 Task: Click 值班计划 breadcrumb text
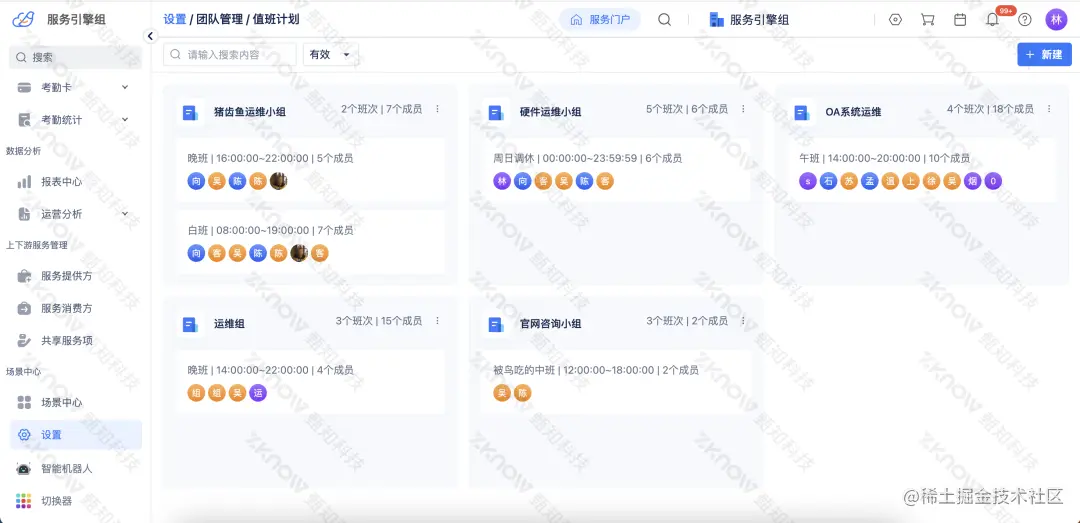click(277, 19)
